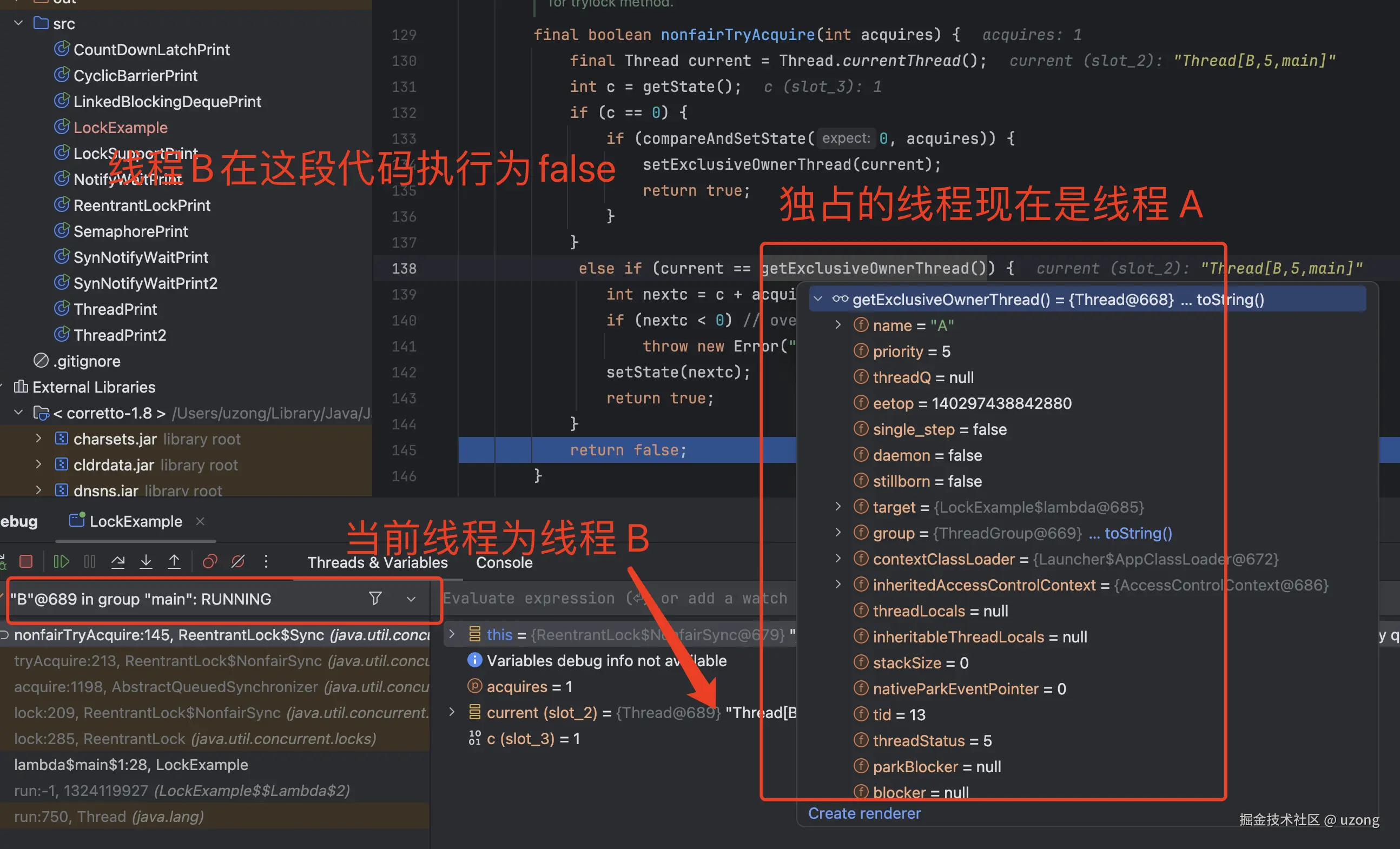Screen dimensions: 1400x849
Task: Expand the charsets.jar library node
Action: [x=38, y=439]
